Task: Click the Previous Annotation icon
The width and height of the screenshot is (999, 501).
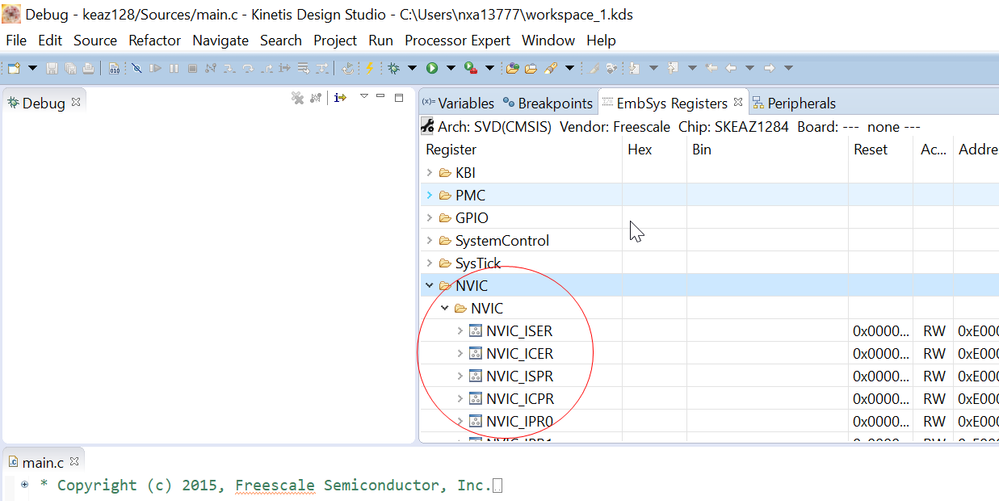Action: [673, 68]
